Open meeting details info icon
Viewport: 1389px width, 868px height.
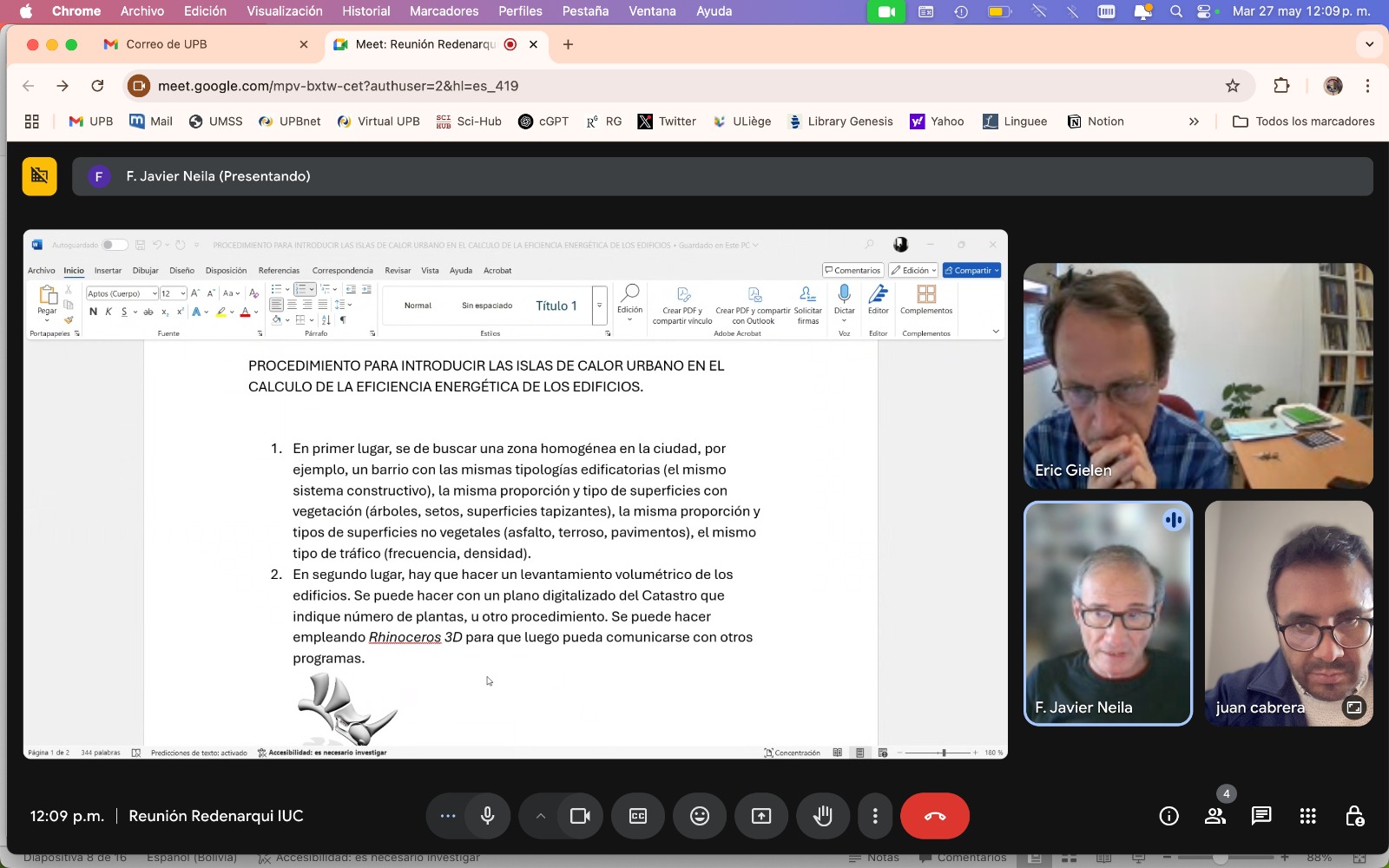point(1168,816)
